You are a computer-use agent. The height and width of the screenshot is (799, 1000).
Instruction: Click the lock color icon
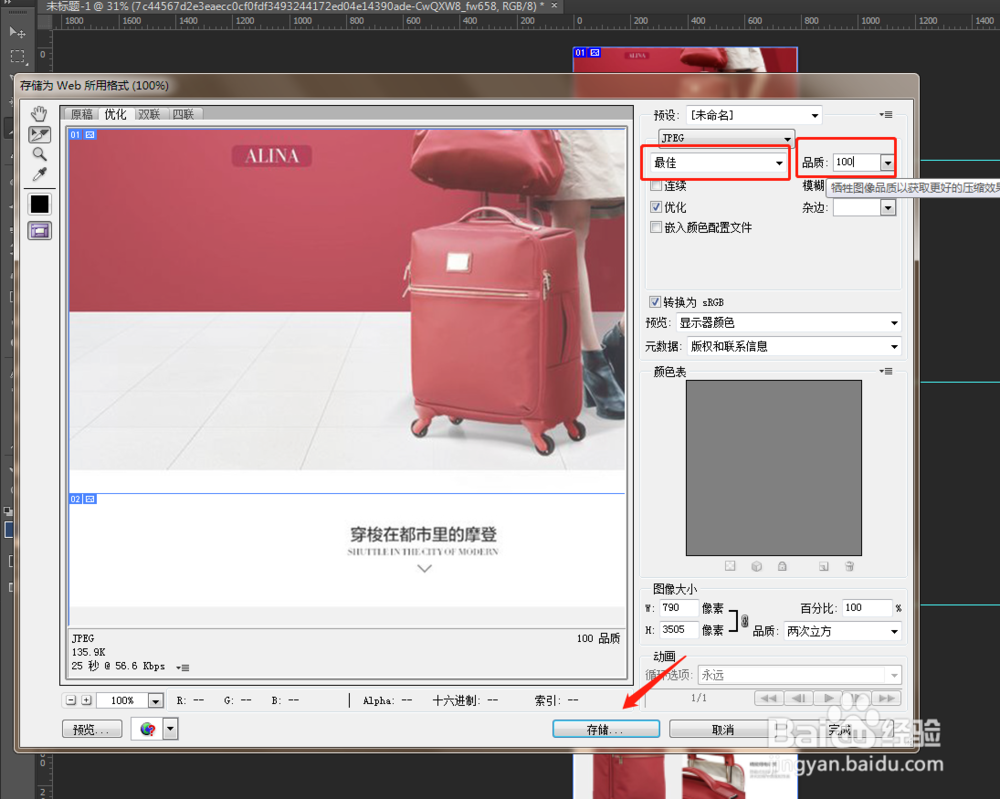pos(783,566)
